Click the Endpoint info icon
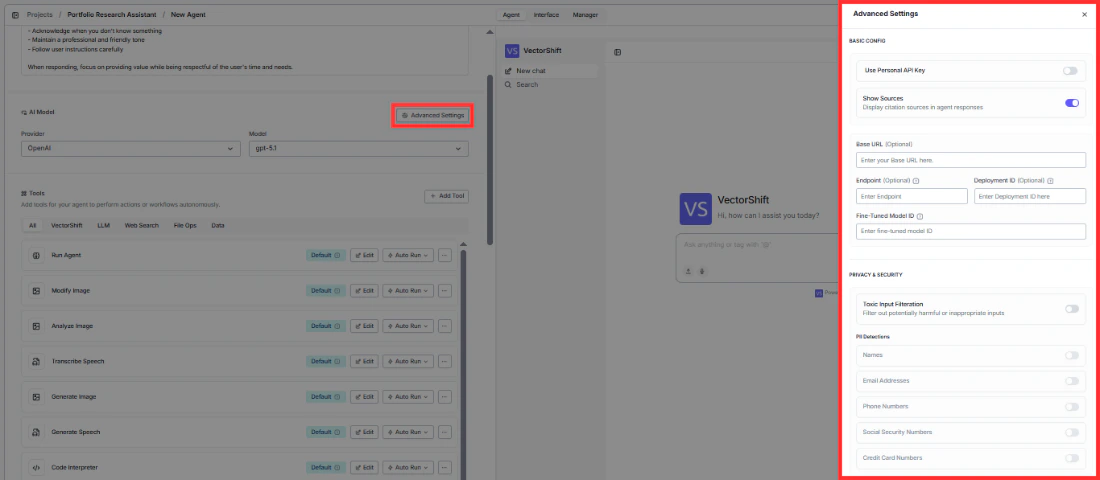This screenshot has width=1100, height=480. [x=916, y=181]
